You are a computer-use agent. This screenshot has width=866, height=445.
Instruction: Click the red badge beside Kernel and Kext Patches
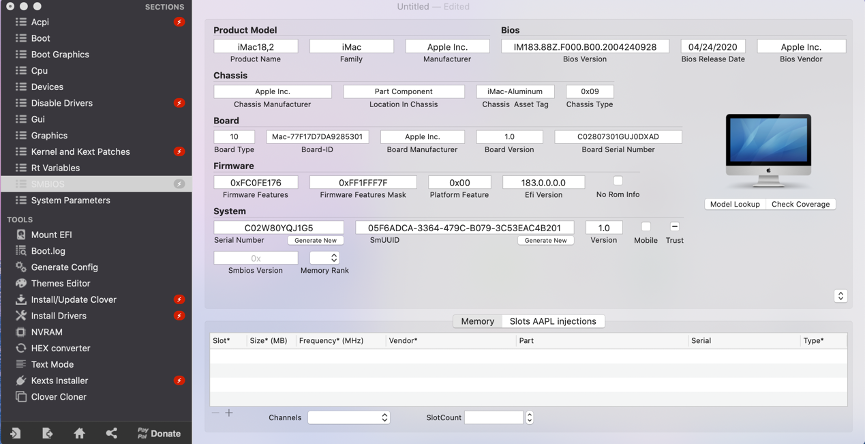coord(179,151)
